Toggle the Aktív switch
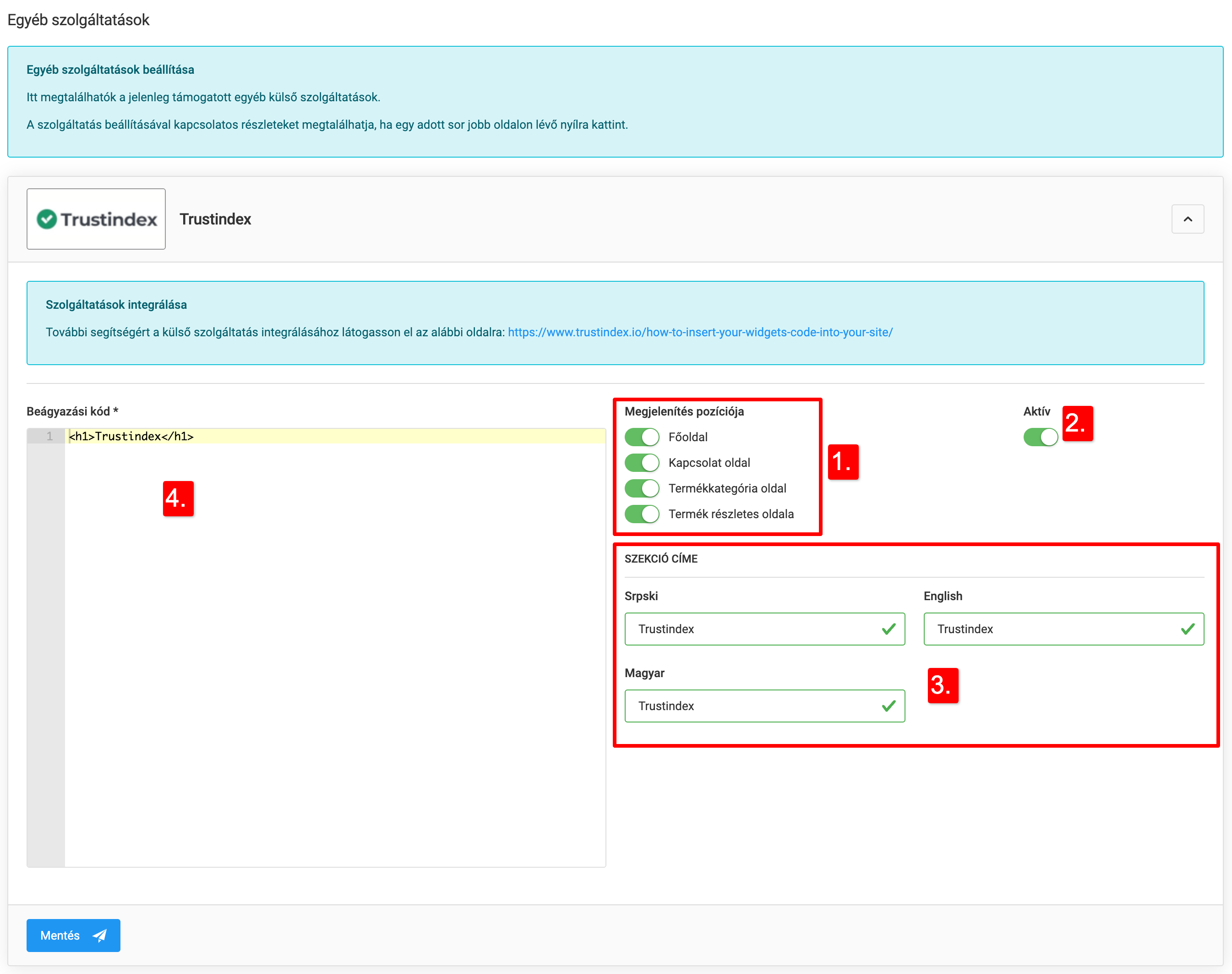This screenshot has height=974, width=1232. pos(1040,437)
